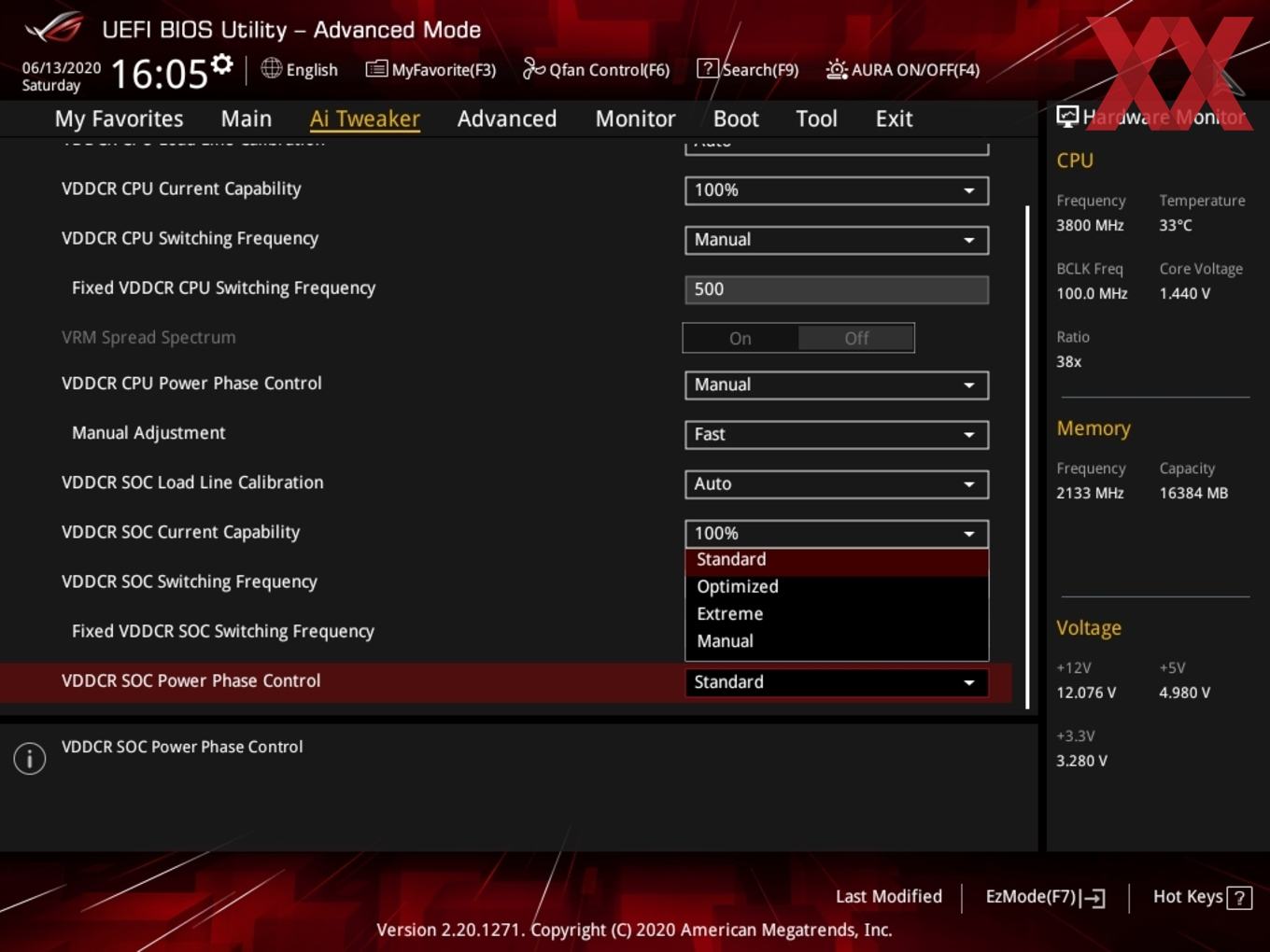Open VDDCR CPU Current Capability dropdown
Viewport: 1270px width, 952px height.
837,190
